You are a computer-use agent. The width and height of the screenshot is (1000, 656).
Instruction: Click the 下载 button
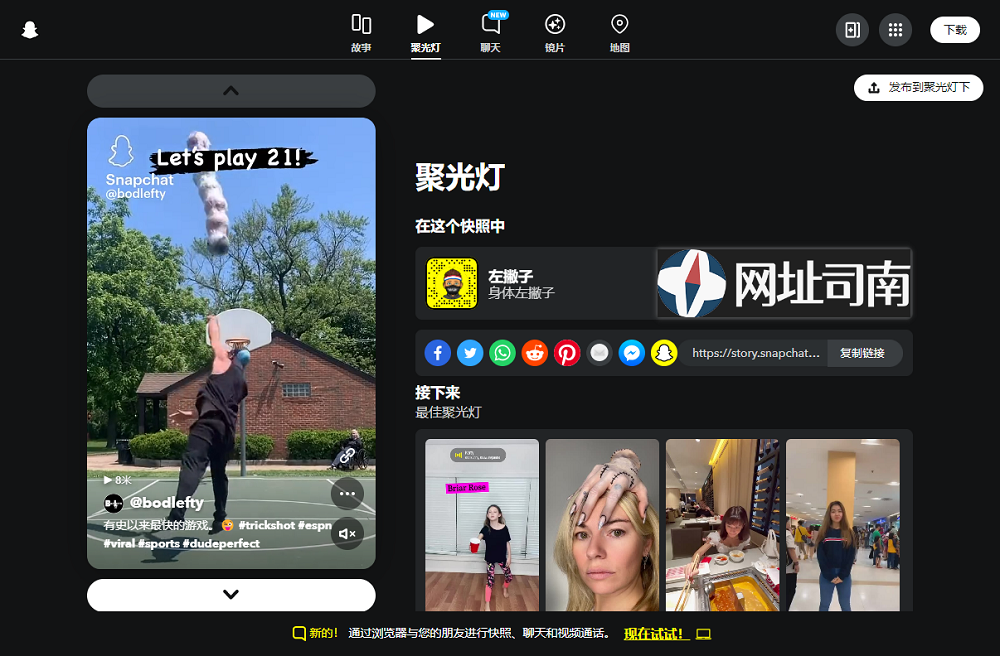(x=954, y=30)
